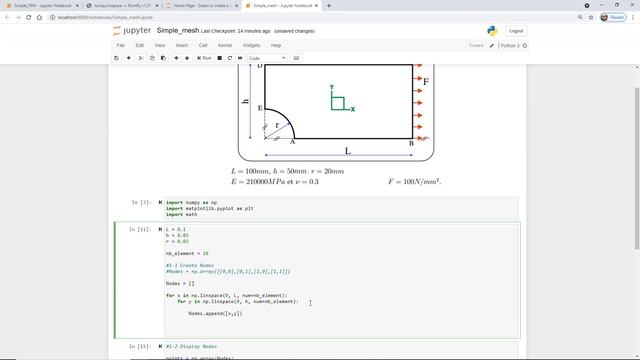Open the command palette keyboard icon

pyautogui.click(x=296, y=58)
